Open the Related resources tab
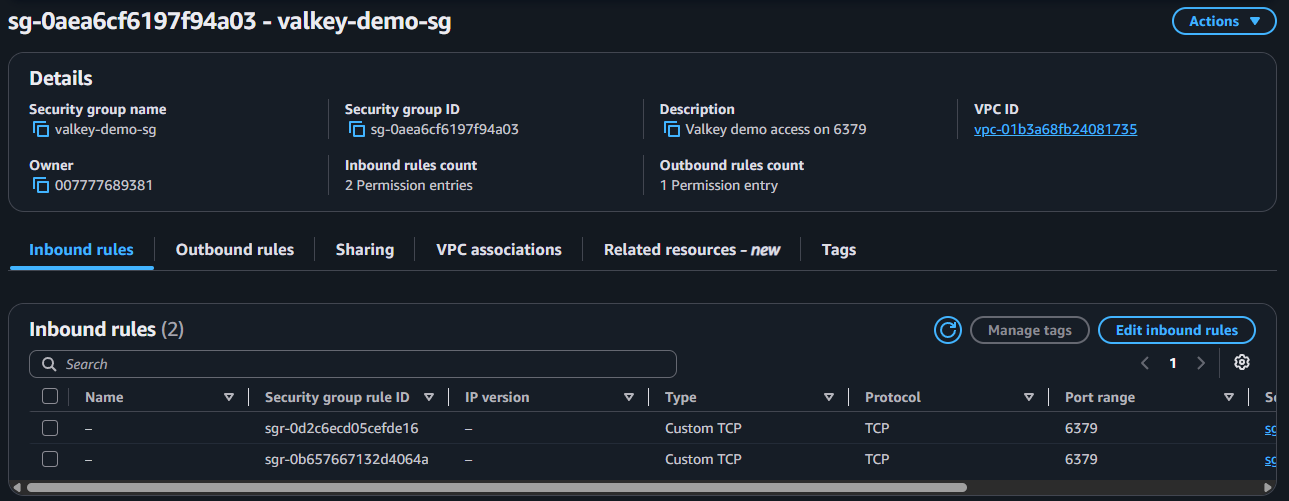The width and height of the screenshot is (1289, 501). point(692,250)
